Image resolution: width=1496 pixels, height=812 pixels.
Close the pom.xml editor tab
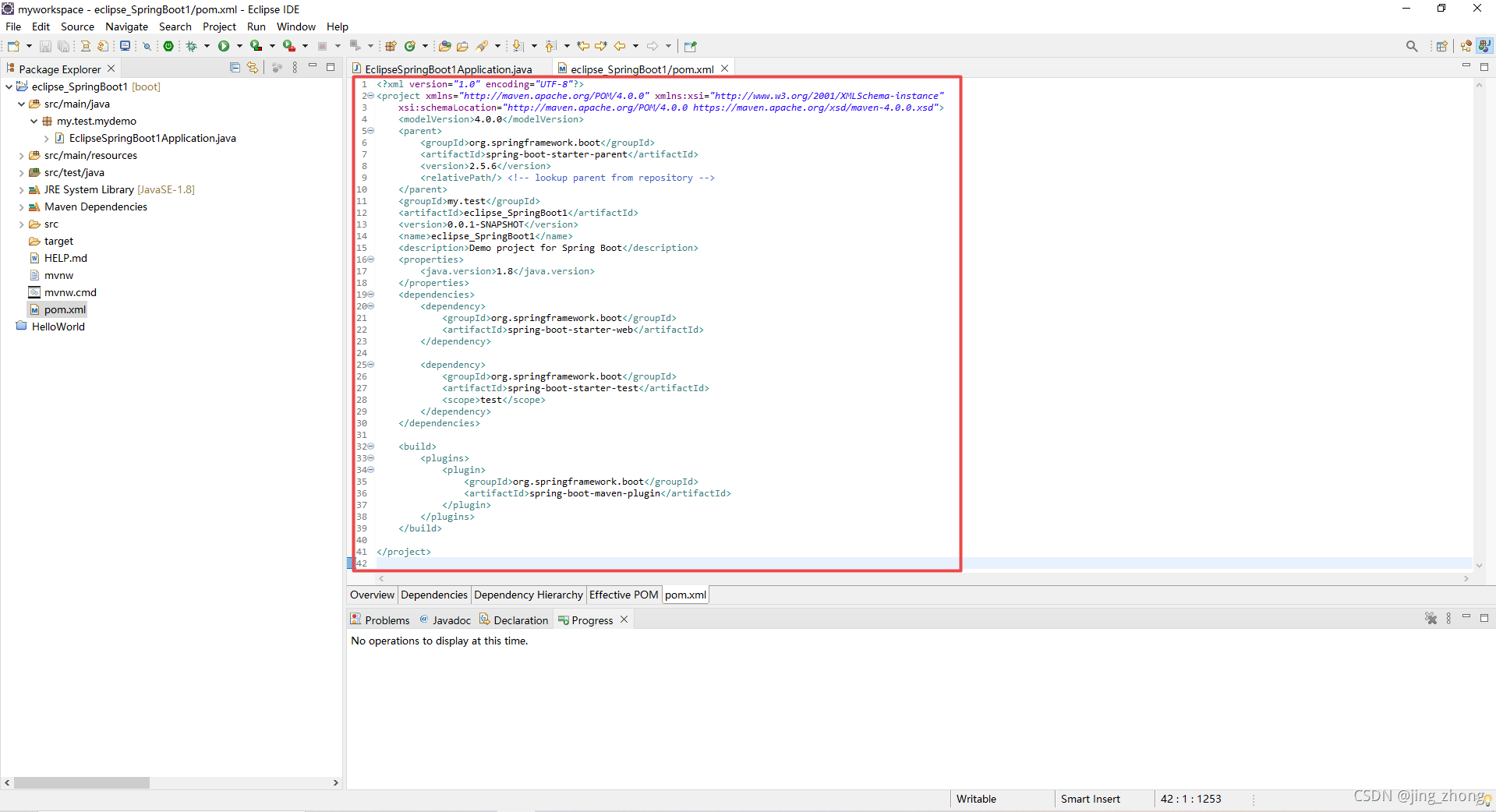725,69
